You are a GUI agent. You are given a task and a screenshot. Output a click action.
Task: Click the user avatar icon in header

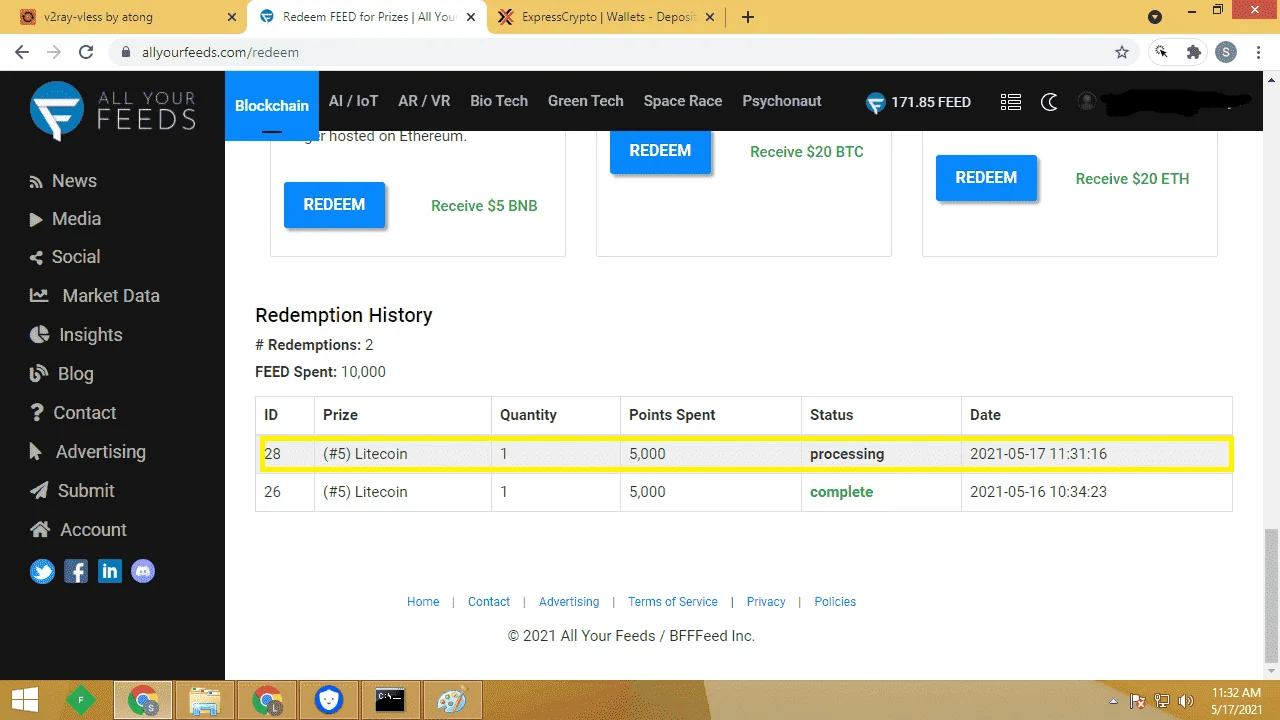[x=1087, y=101]
